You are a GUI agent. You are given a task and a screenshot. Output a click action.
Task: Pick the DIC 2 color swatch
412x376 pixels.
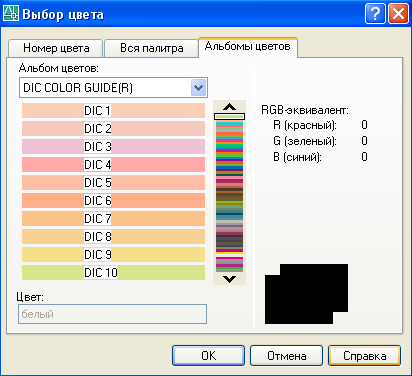click(x=113, y=129)
